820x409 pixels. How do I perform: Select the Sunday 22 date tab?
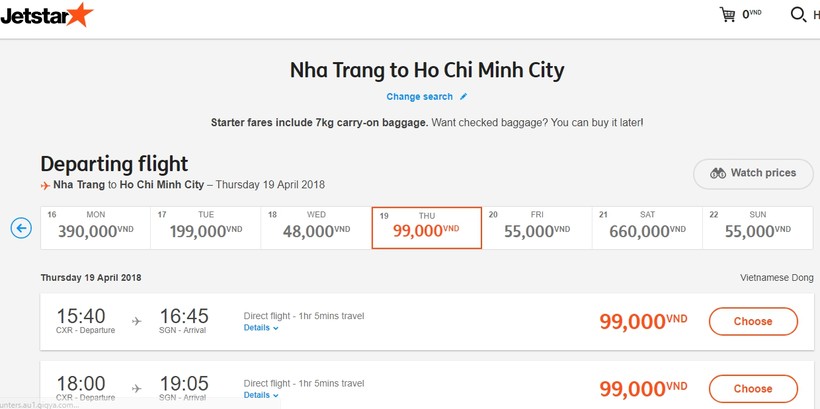pyautogui.click(x=757, y=227)
